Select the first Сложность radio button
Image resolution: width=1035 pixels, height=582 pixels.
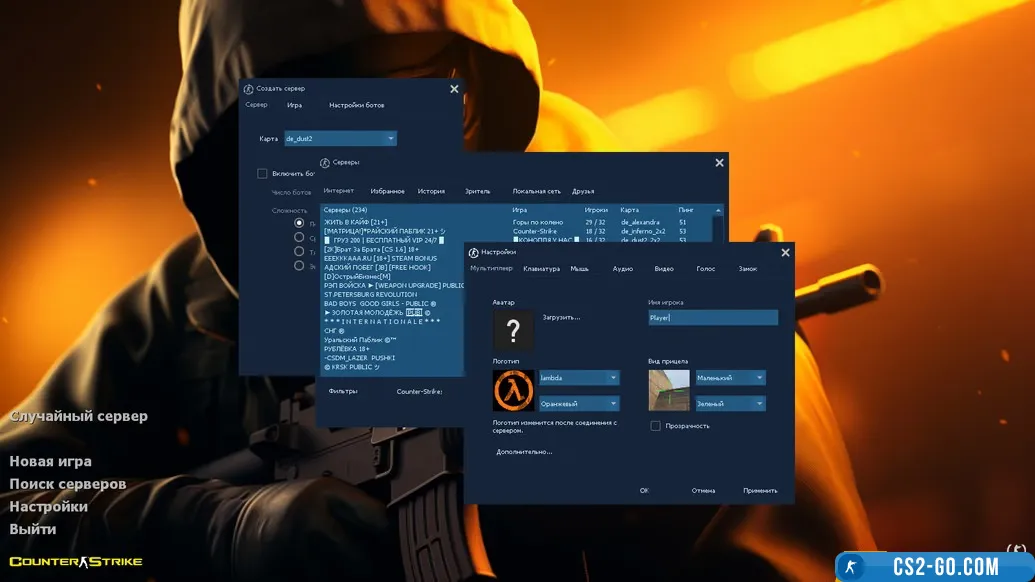coord(299,223)
